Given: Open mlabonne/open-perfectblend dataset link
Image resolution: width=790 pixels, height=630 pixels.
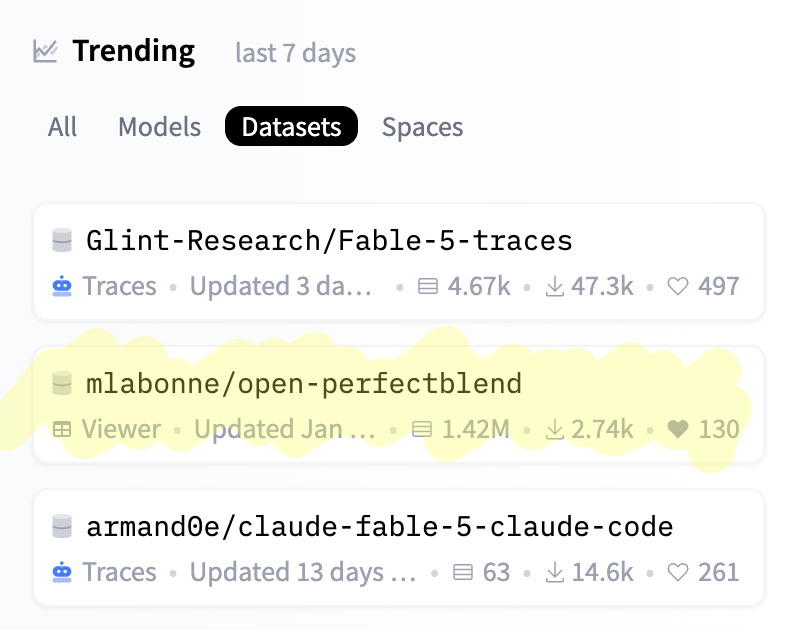Looking at the screenshot, I should [x=304, y=384].
